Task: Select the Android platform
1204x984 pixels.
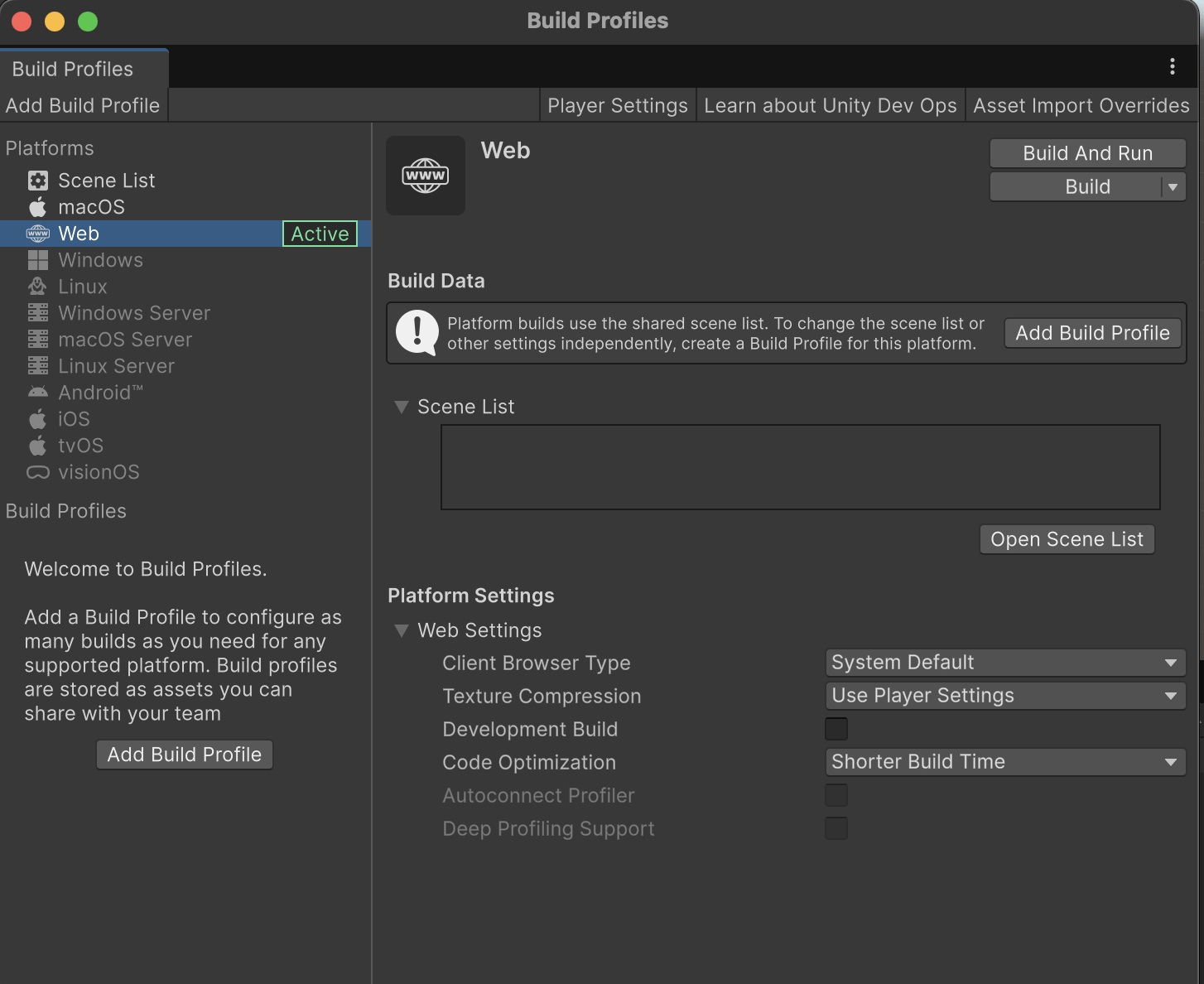Action: click(185, 393)
